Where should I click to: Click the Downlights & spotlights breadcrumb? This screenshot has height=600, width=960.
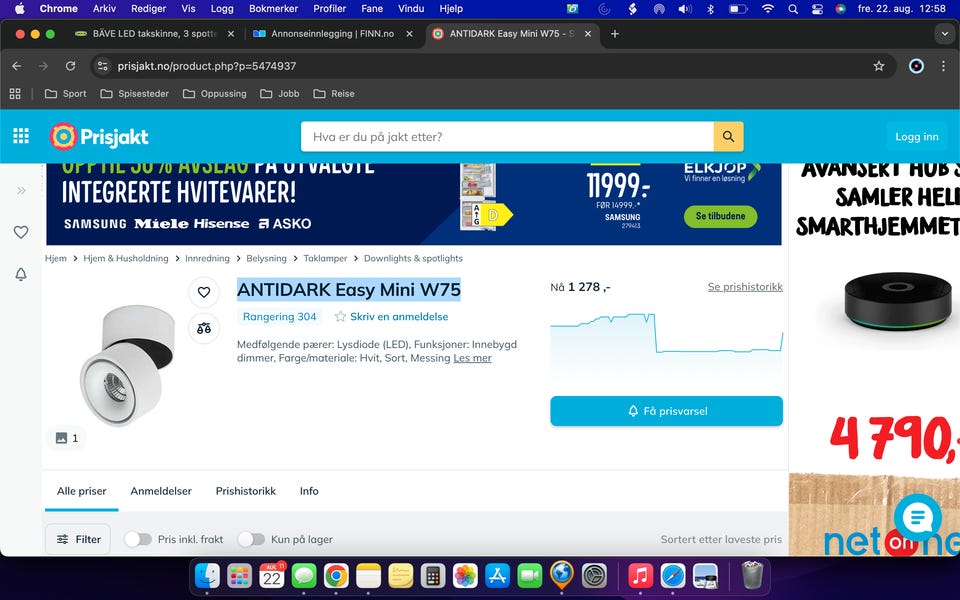tap(413, 258)
